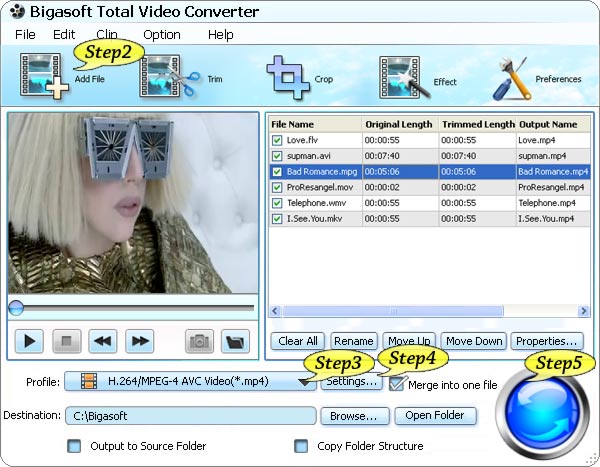Click the film icon in Profile box

click(89, 381)
